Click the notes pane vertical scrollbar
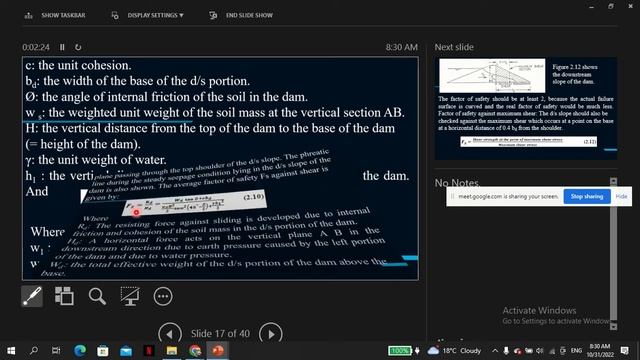Screen dimensions: 640x360 (x=613, y=253)
